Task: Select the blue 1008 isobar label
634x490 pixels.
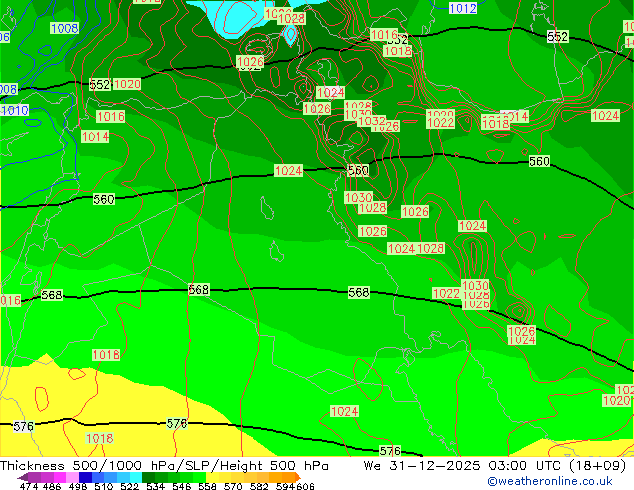Action: click(x=64, y=28)
